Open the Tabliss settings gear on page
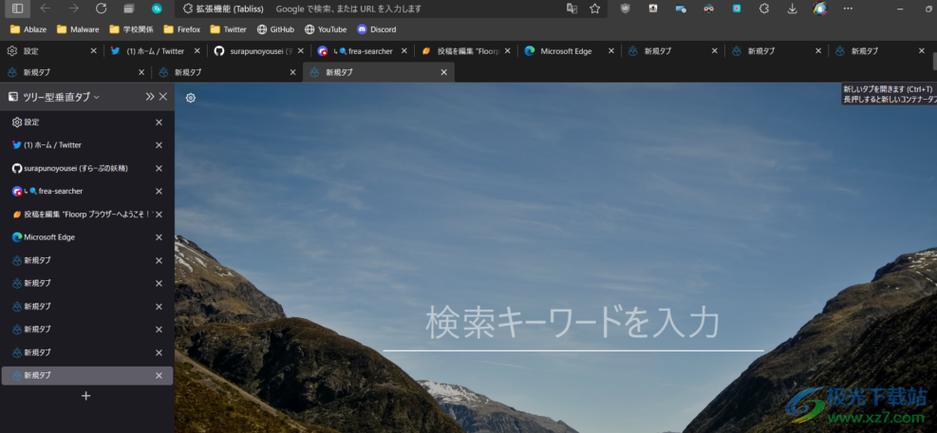Screen dimensions: 937x433 [x=191, y=98]
